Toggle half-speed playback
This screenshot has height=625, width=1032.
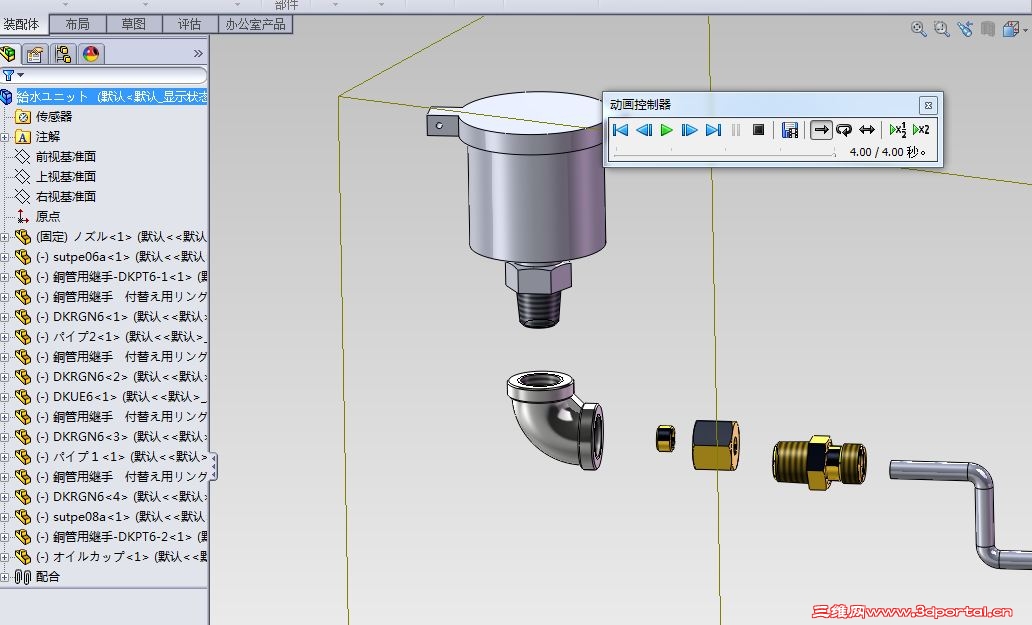pos(898,130)
